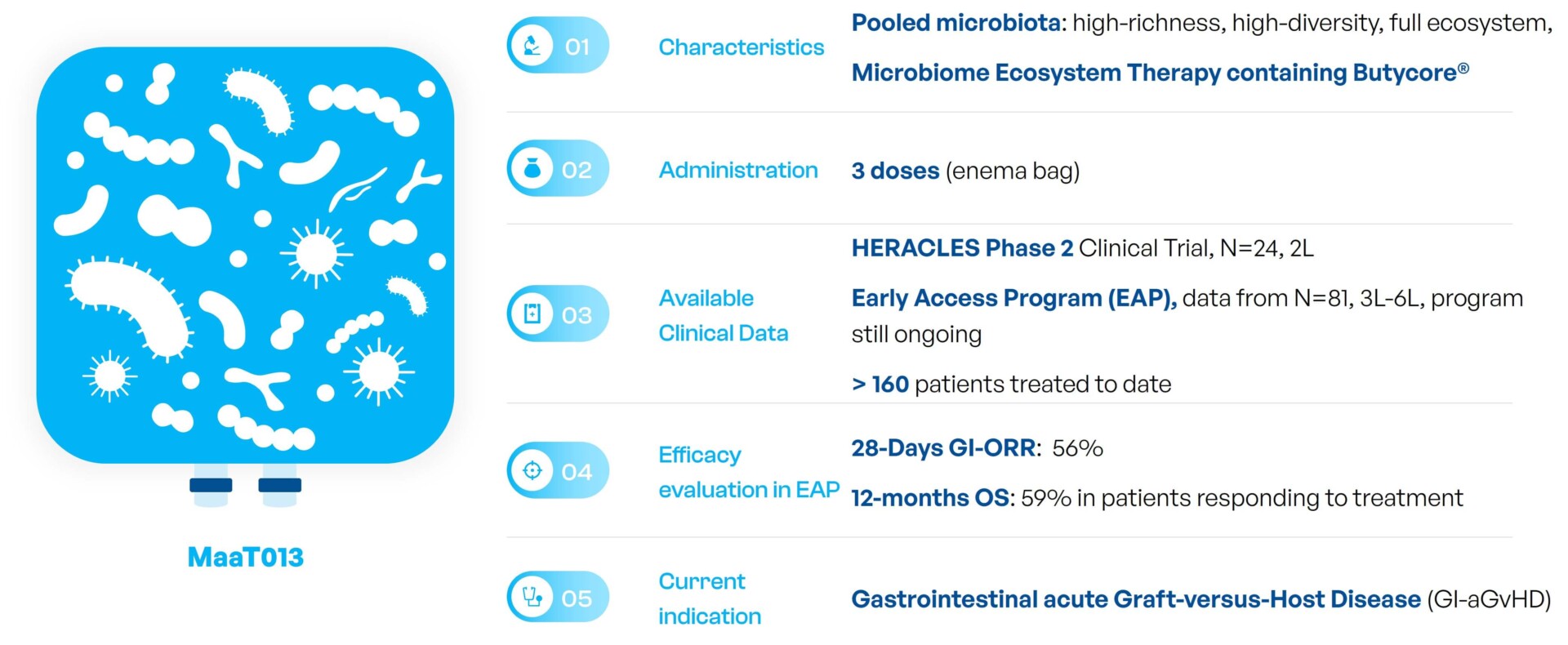The width and height of the screenshot is (1568, 645).
Task: Click the stethoscope icon in badge 05
Action: point(532,597)
